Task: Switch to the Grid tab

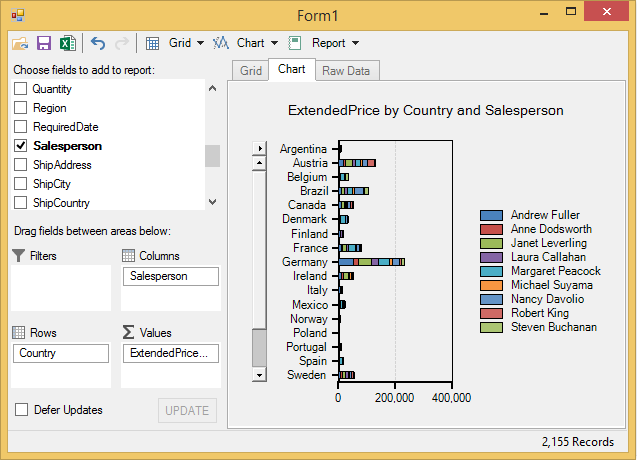Action: point(250,71)
